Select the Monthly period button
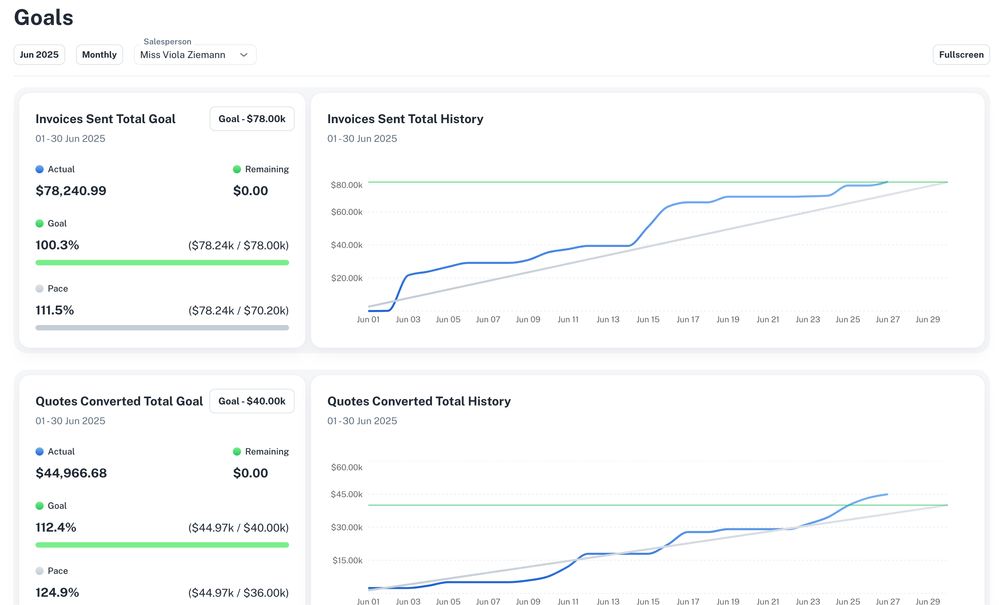The height and width of the screenshot is (605, 999). point(99,55)
